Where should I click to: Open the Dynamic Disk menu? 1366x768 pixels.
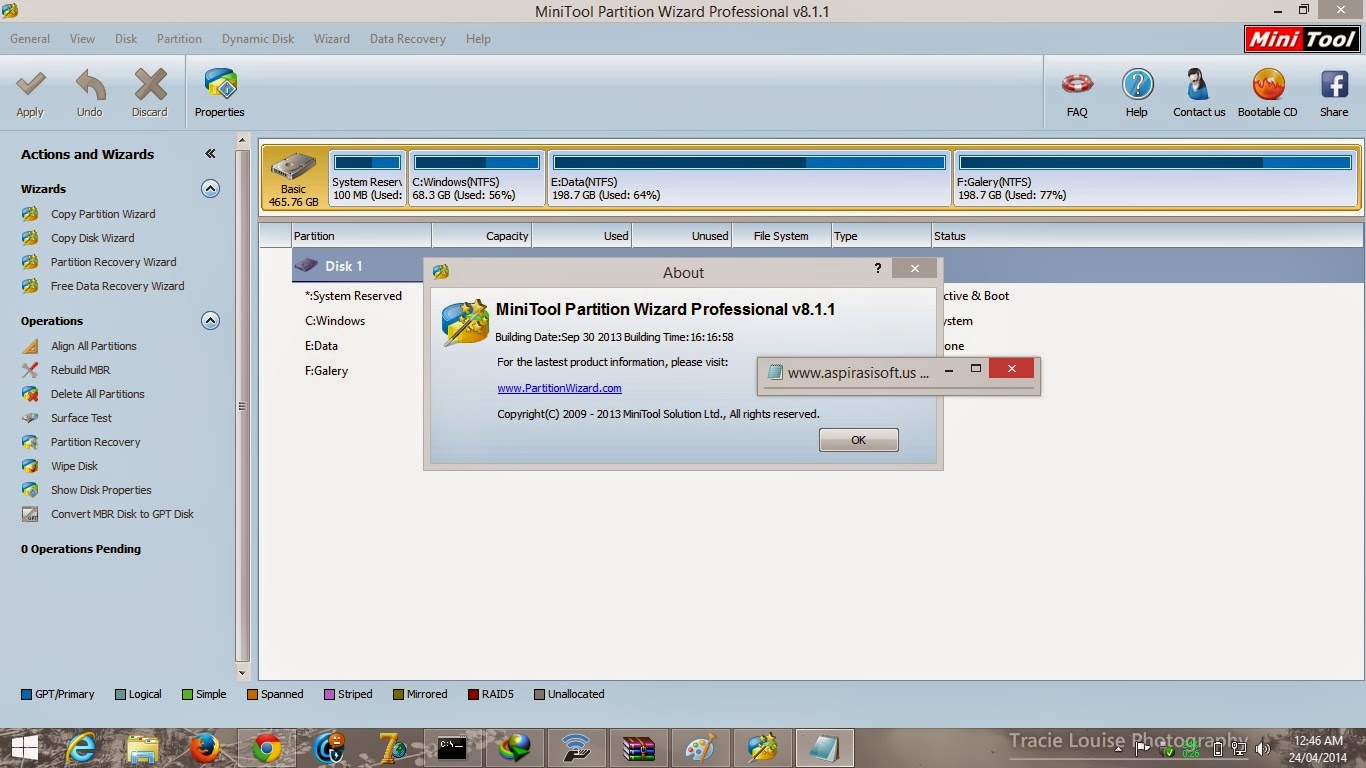coord(258,39)
